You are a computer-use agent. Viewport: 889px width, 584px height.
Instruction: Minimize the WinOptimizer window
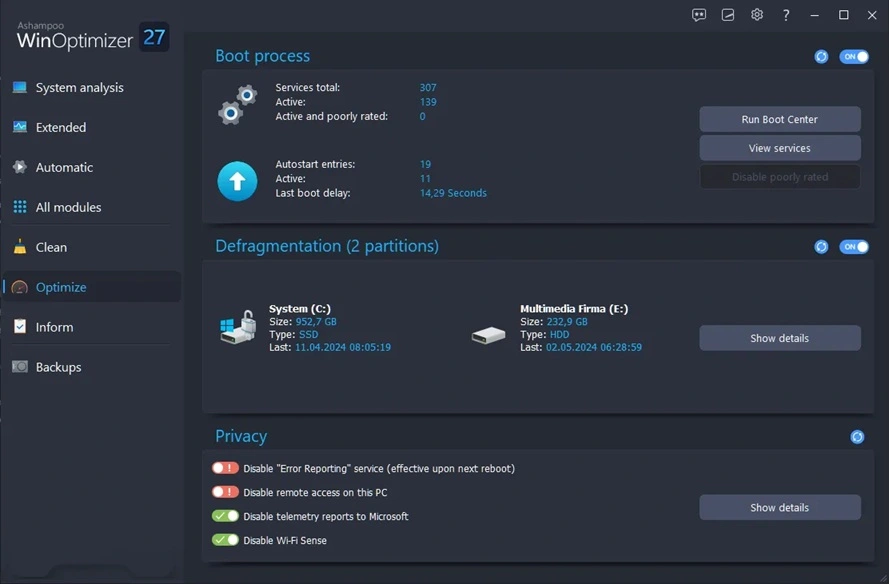coord(815,15)
